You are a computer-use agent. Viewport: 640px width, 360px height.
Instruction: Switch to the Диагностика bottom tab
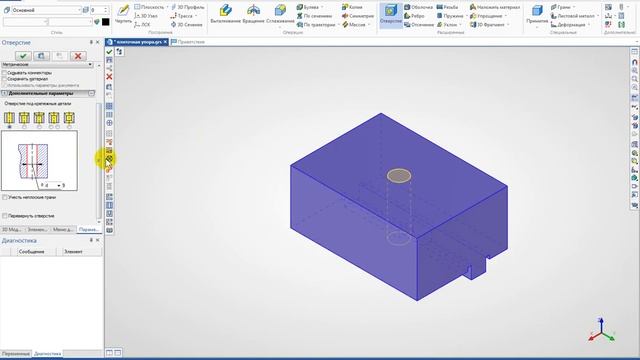click(x=47, y=354)
